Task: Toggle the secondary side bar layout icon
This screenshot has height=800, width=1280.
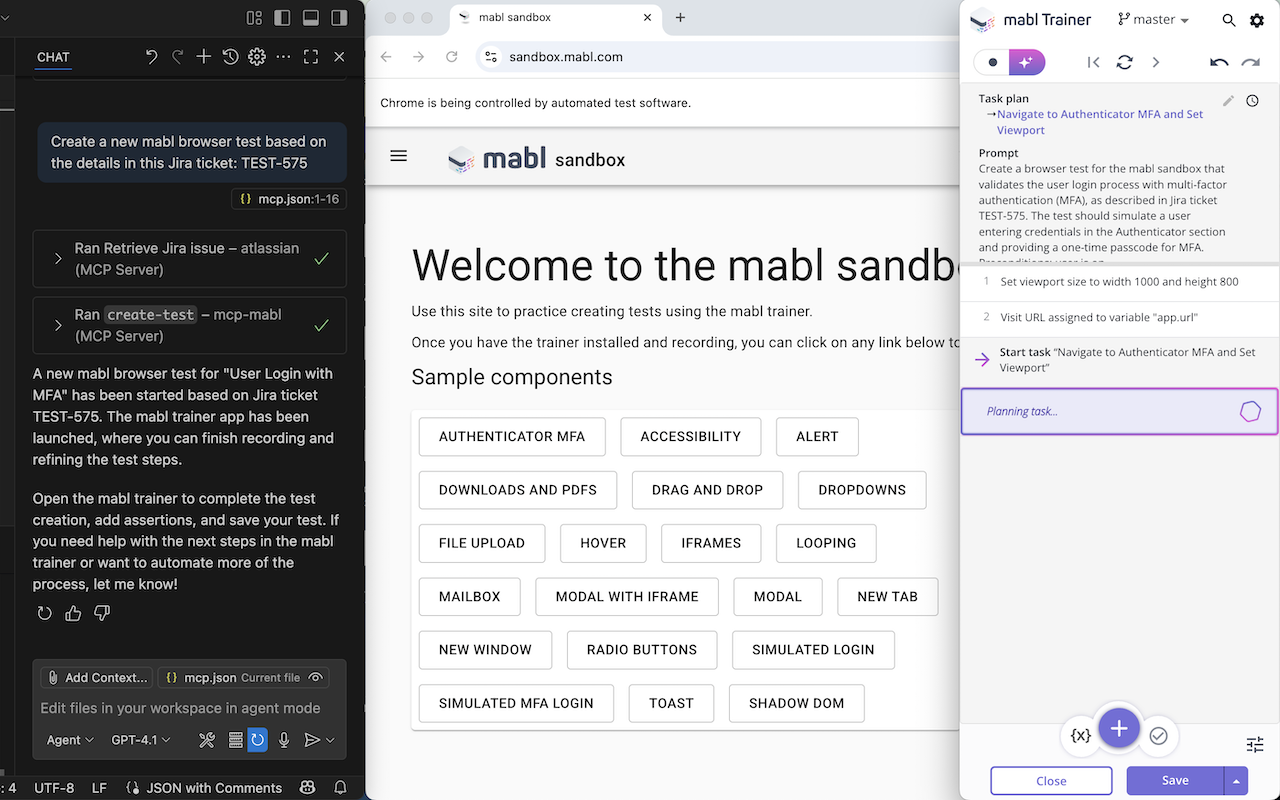Action: (x=340, y=18)
